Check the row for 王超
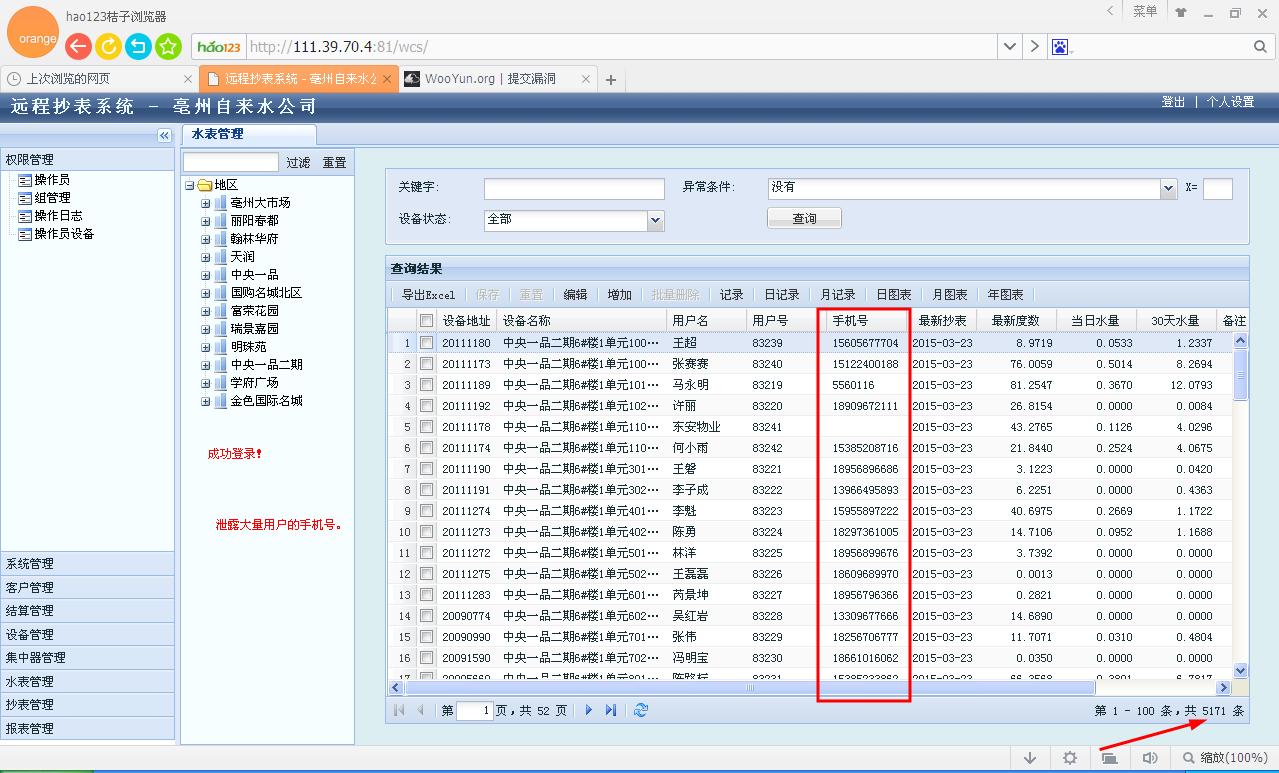Screen dimensions: 1279x773 tap(427, 343)
